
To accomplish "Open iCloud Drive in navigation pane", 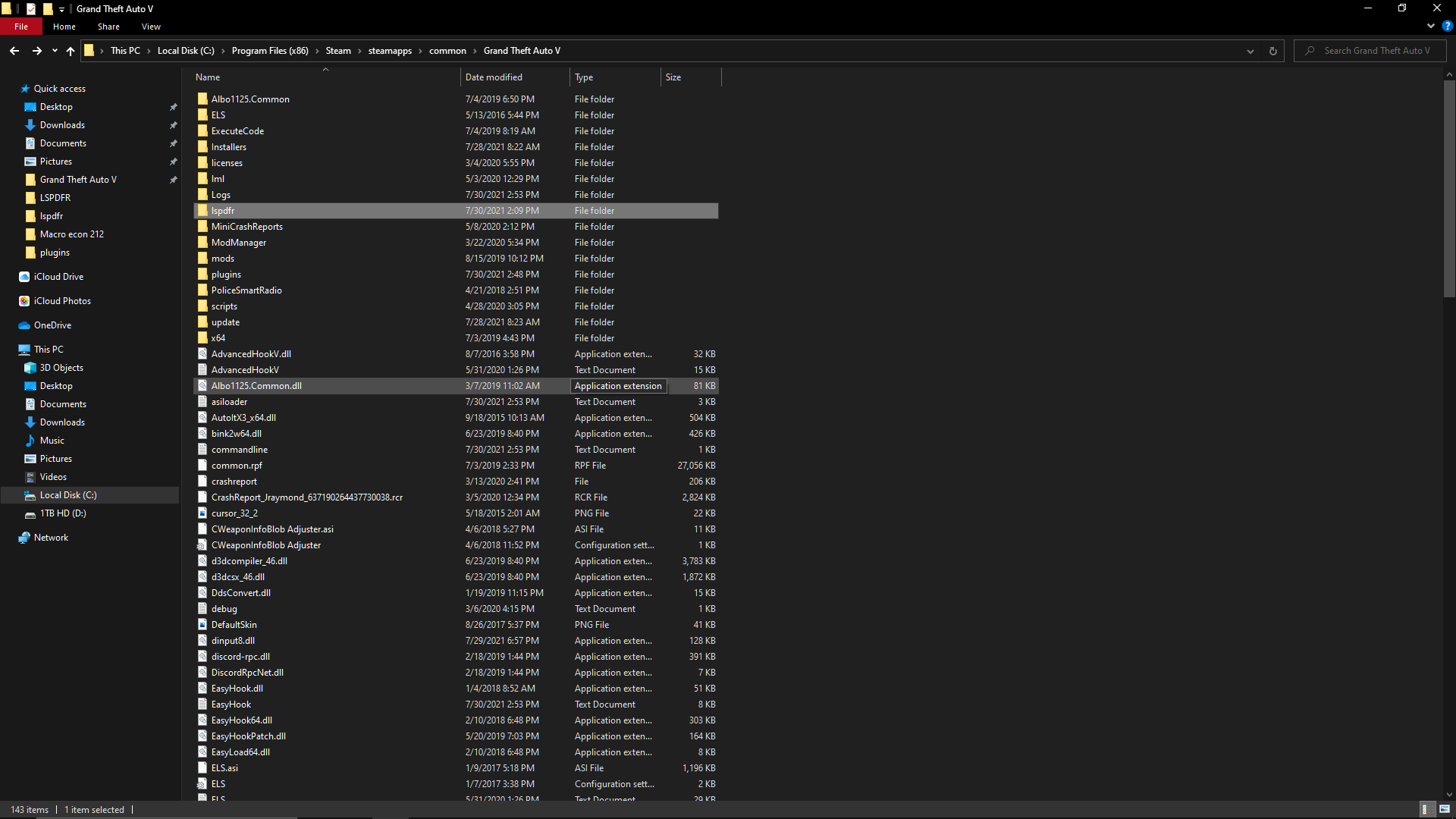I will tap(58, 277).
